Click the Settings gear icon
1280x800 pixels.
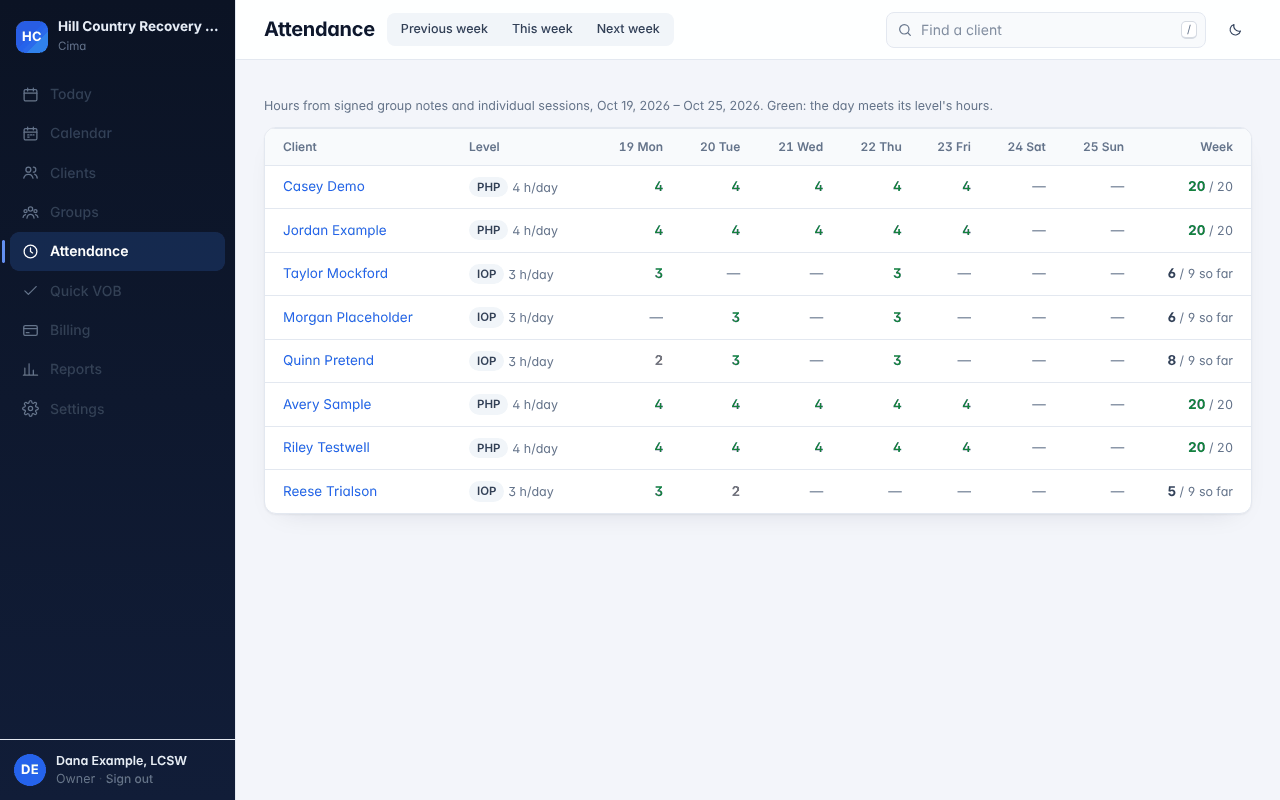[30, 409]
